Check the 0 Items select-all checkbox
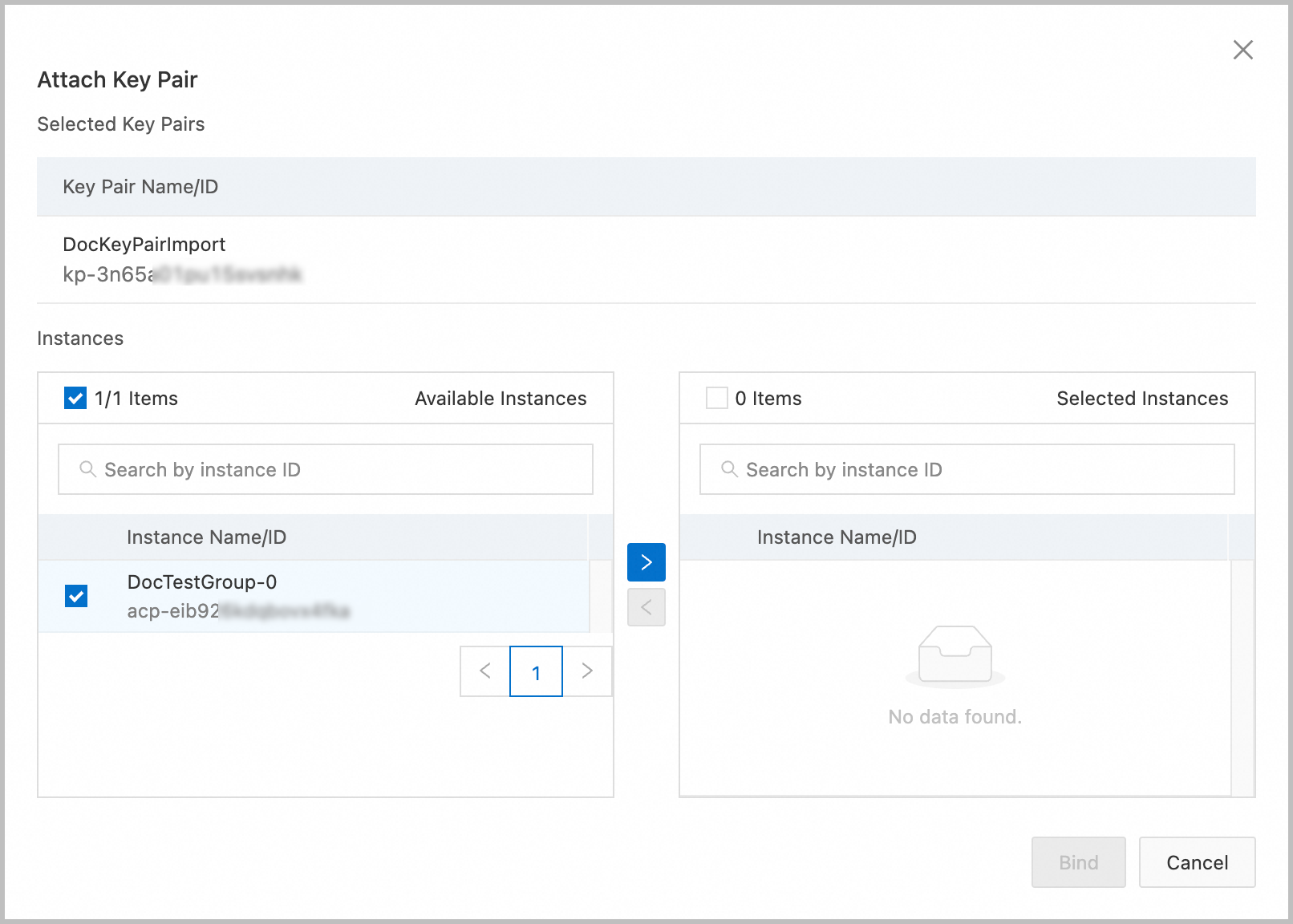The width and height of the screenshot is (1293, 924). pos(716,398)
